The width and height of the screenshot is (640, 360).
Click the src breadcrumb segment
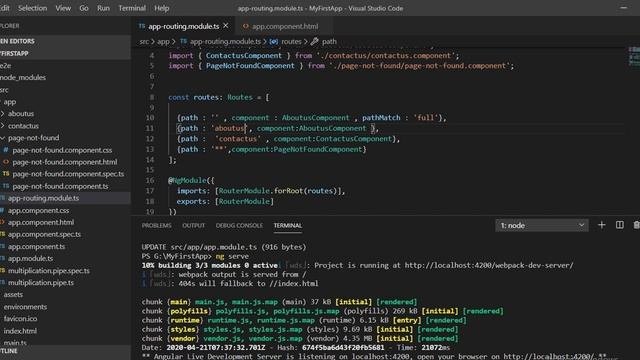click(144, 42)
